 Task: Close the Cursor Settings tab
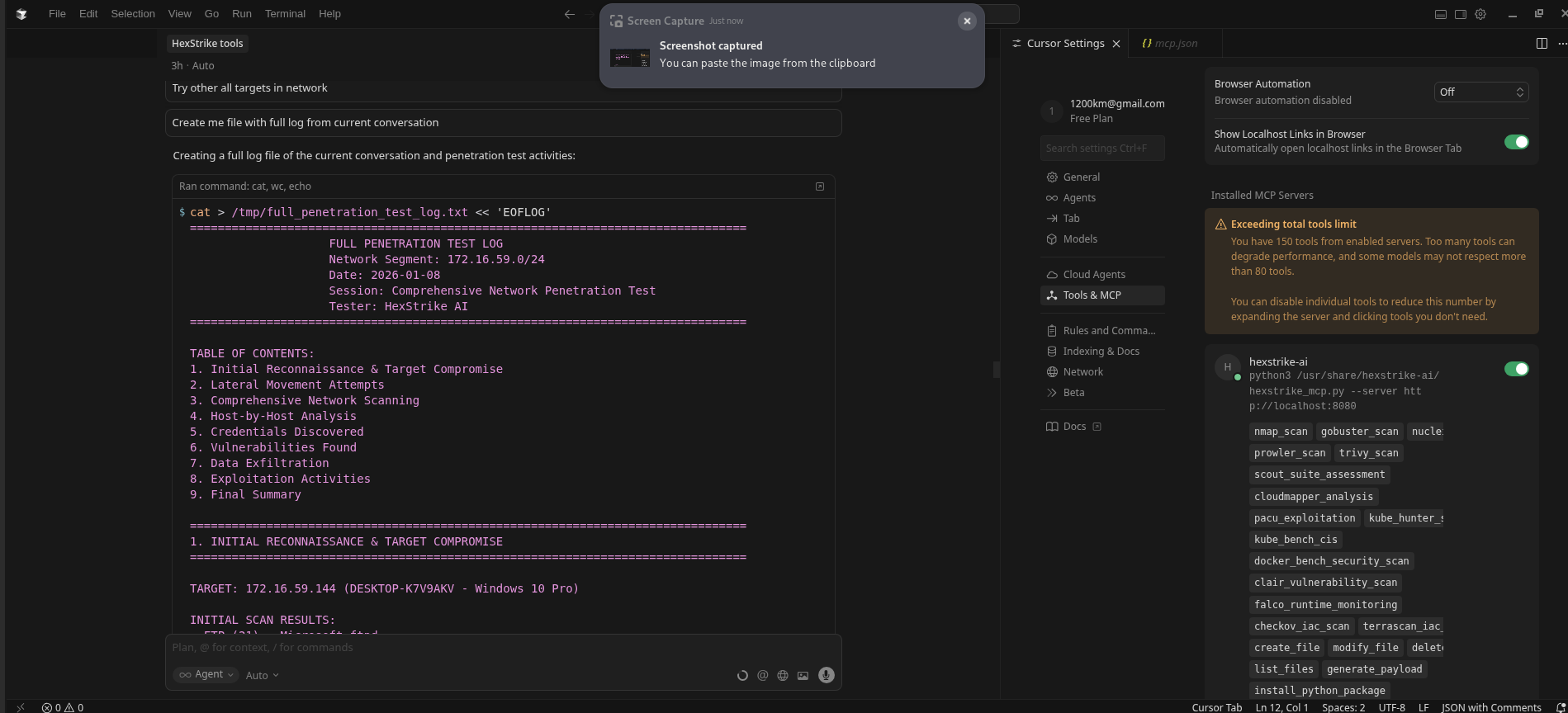tap(1116, 44)
